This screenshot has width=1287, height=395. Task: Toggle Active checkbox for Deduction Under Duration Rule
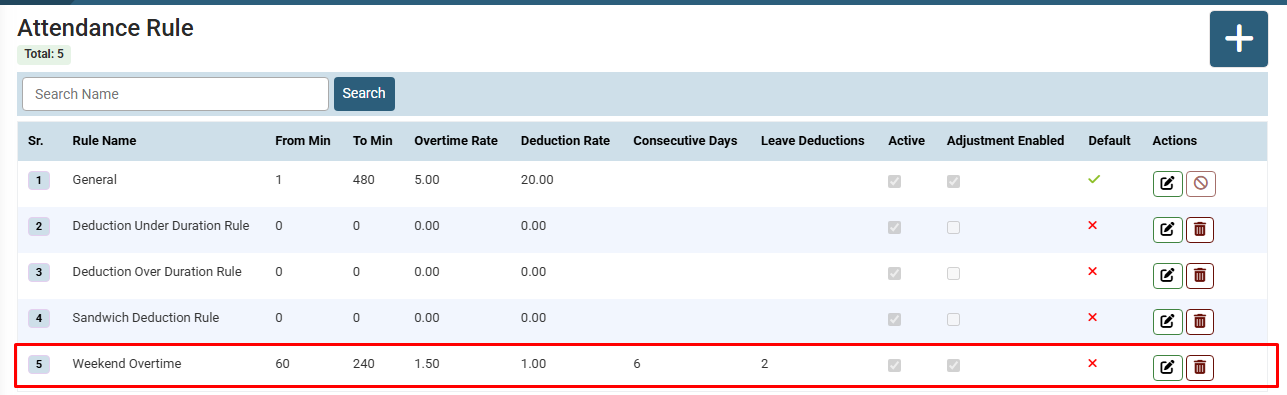[895, 228]
